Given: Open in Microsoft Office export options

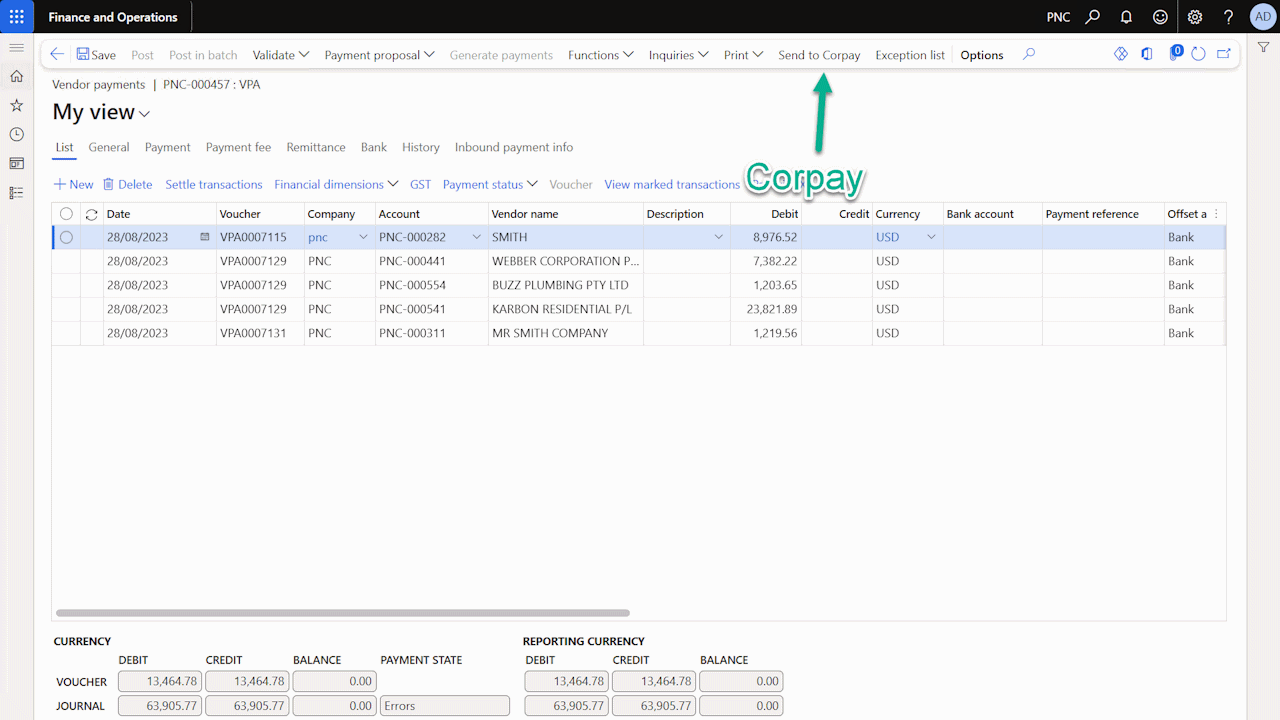Looking at the screenshot, I should pyautogui.click(x=1146, y=54).
